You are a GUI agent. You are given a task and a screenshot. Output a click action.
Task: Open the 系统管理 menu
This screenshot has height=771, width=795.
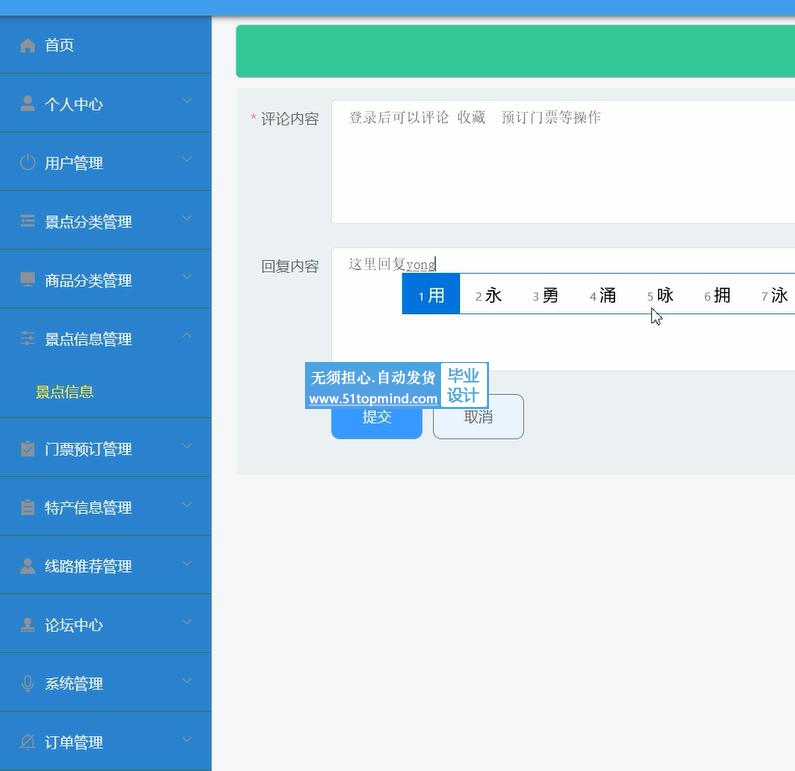coord(105,683)
